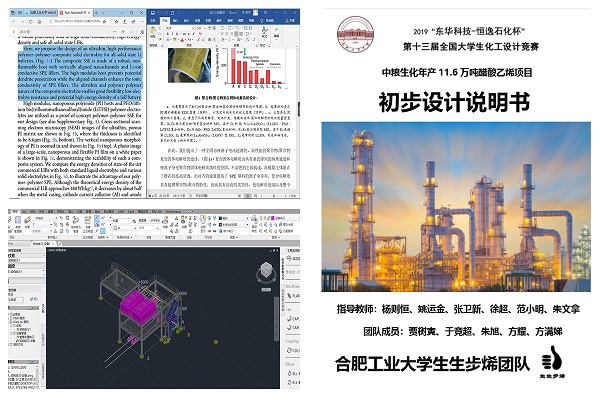
Task: Select the open drawing document tab in CAD
Action: click(43, 244)
